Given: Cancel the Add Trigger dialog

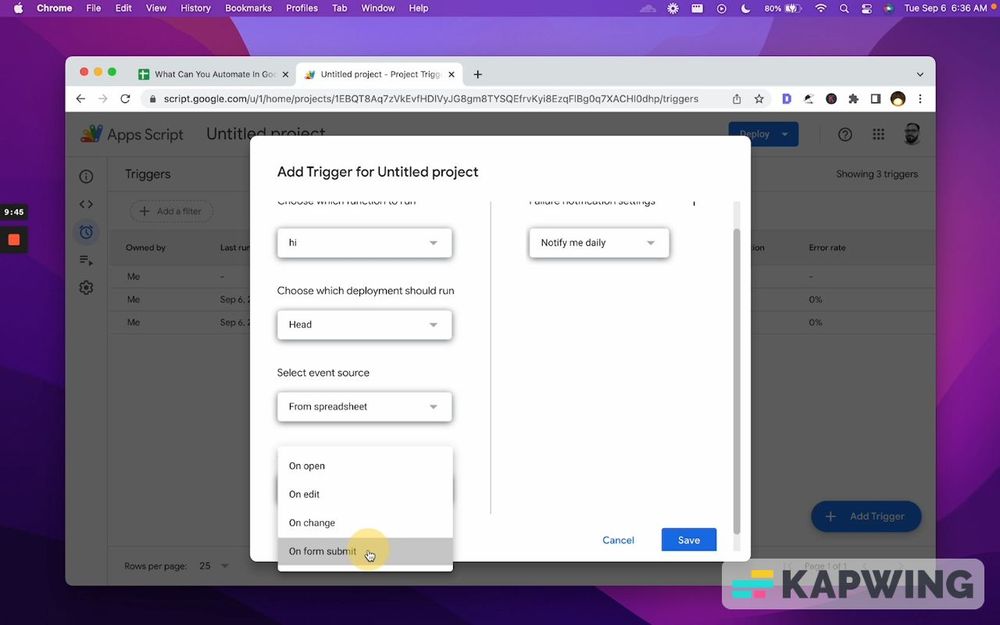Looking at the screenshot, I should pos(618,539).
